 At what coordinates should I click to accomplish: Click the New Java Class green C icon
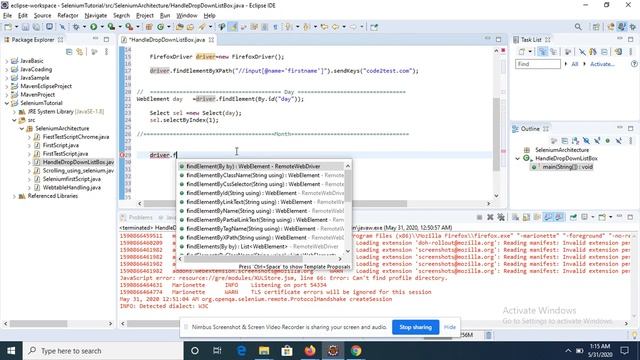pos(160,27)
